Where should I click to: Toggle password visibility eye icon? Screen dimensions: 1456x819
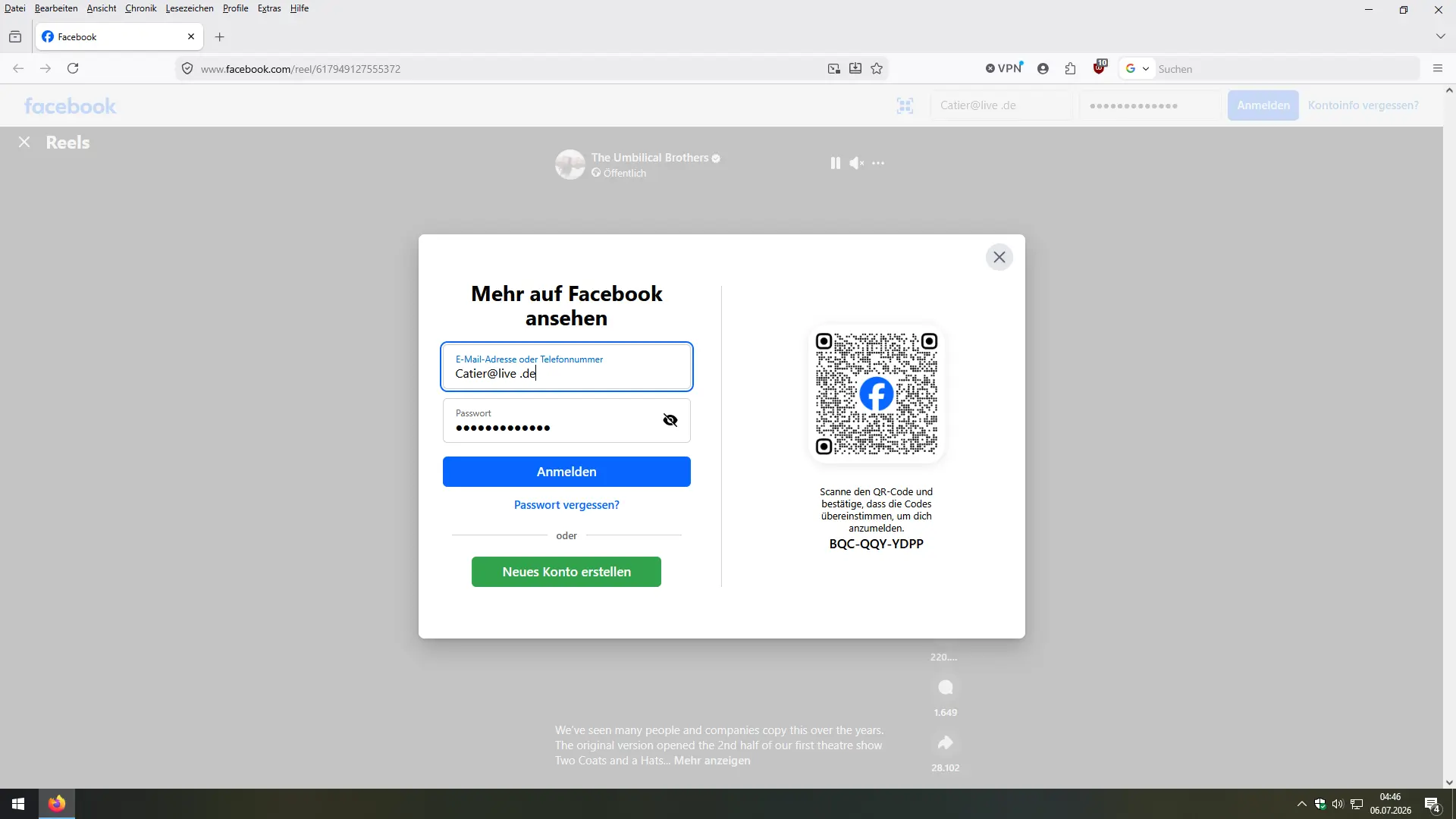point(670,420)
